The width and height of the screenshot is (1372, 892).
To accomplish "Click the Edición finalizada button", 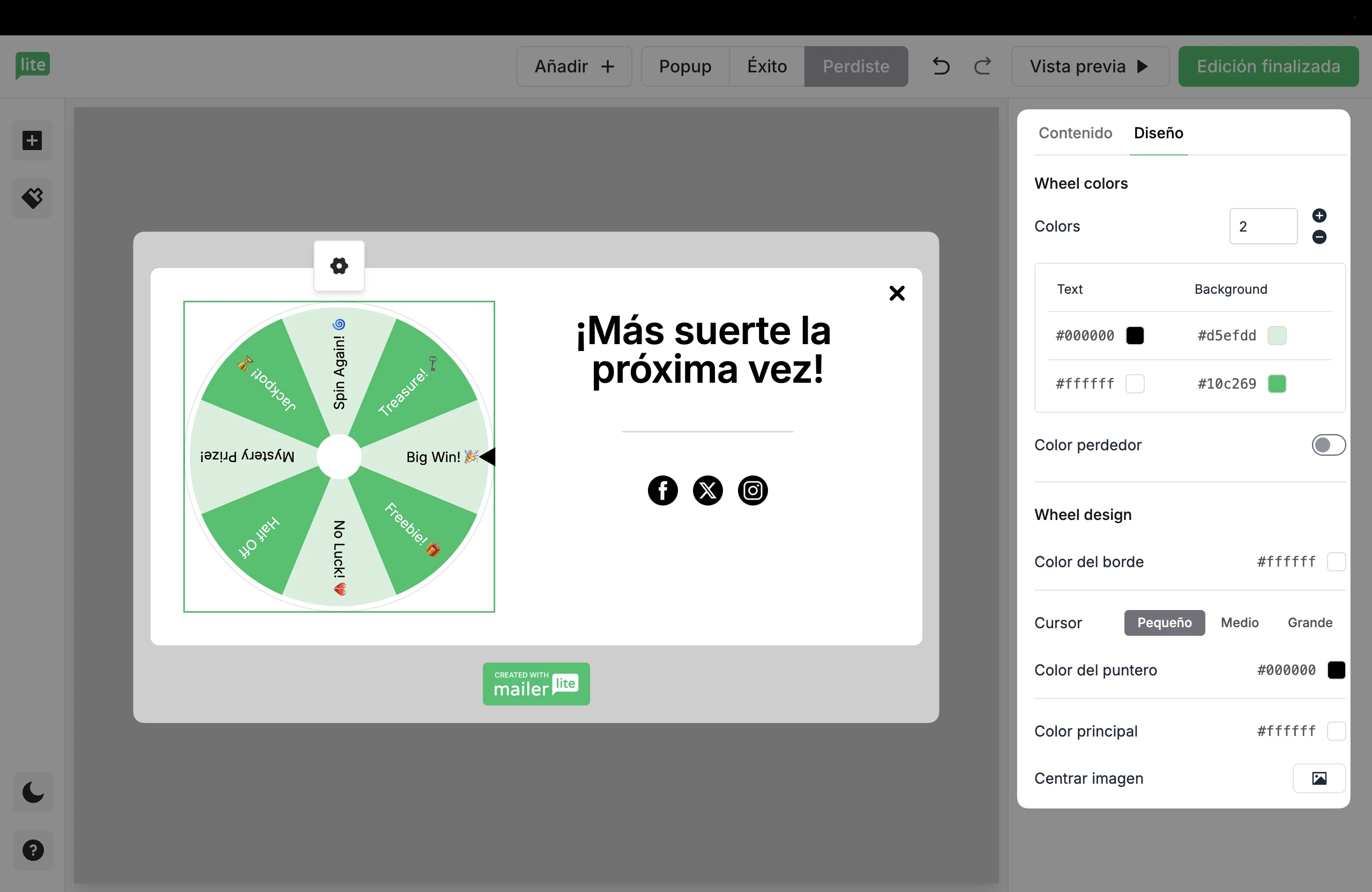I will (1267, 66).
